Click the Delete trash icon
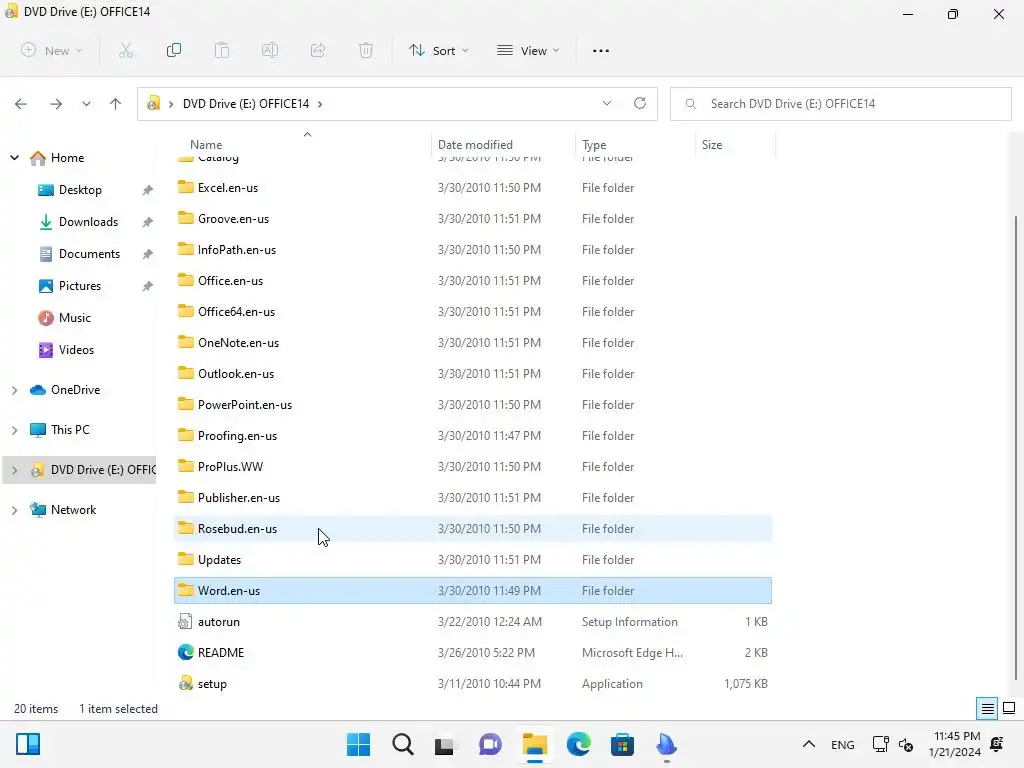 366,50
